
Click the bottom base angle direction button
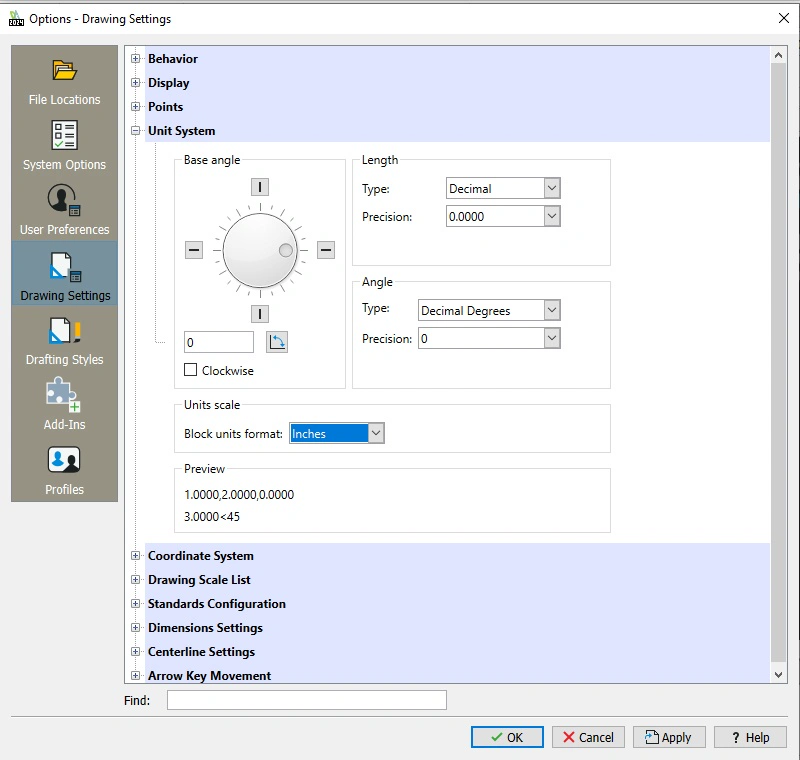[260, 314]
